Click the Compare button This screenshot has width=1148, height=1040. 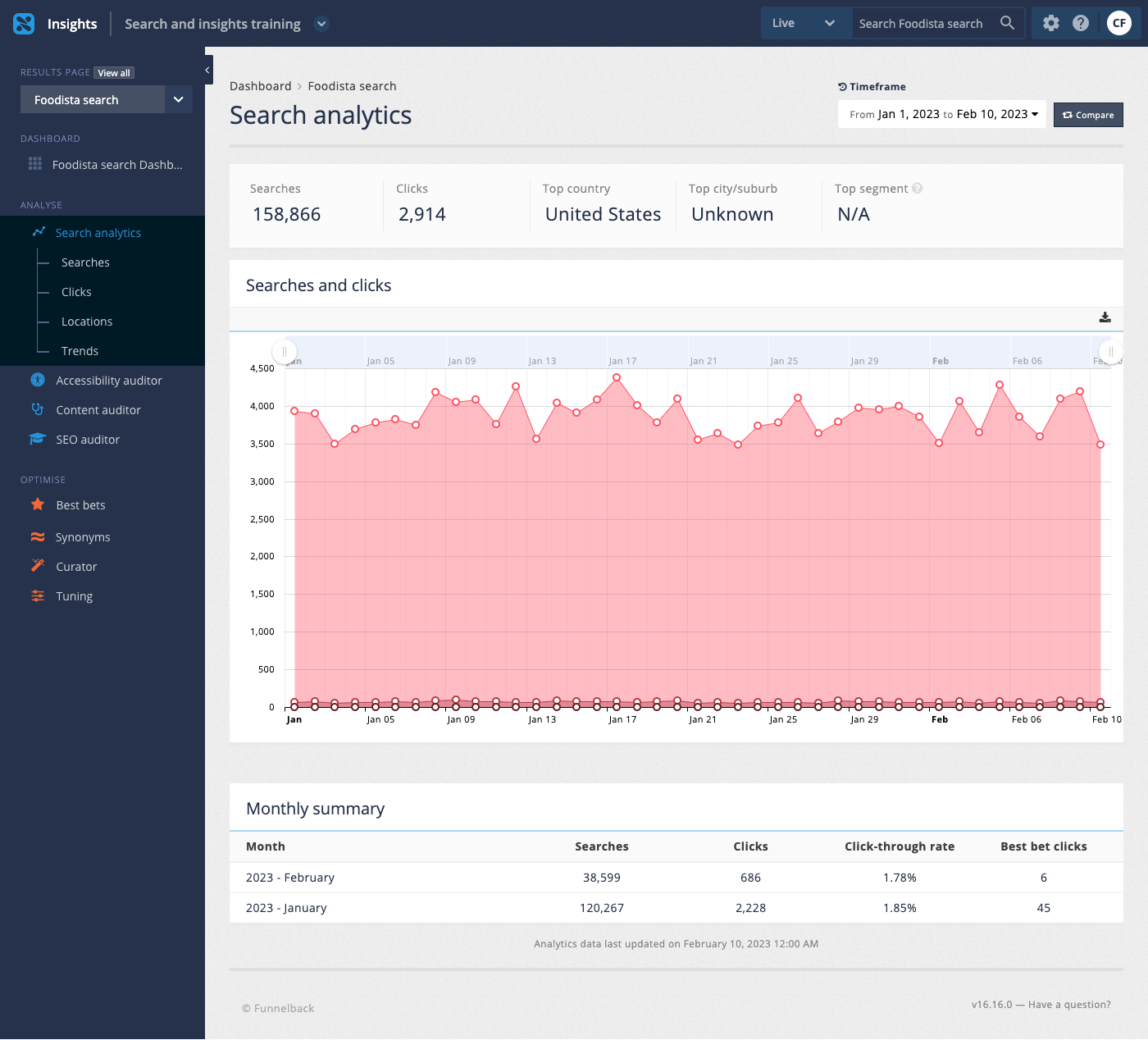(1088, 114)
